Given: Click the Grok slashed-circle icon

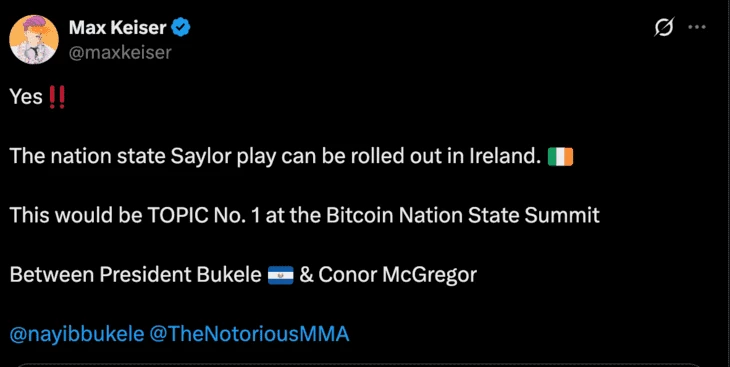Looking at the screenshot, I should pyautogui.click(x=663, y=28).
